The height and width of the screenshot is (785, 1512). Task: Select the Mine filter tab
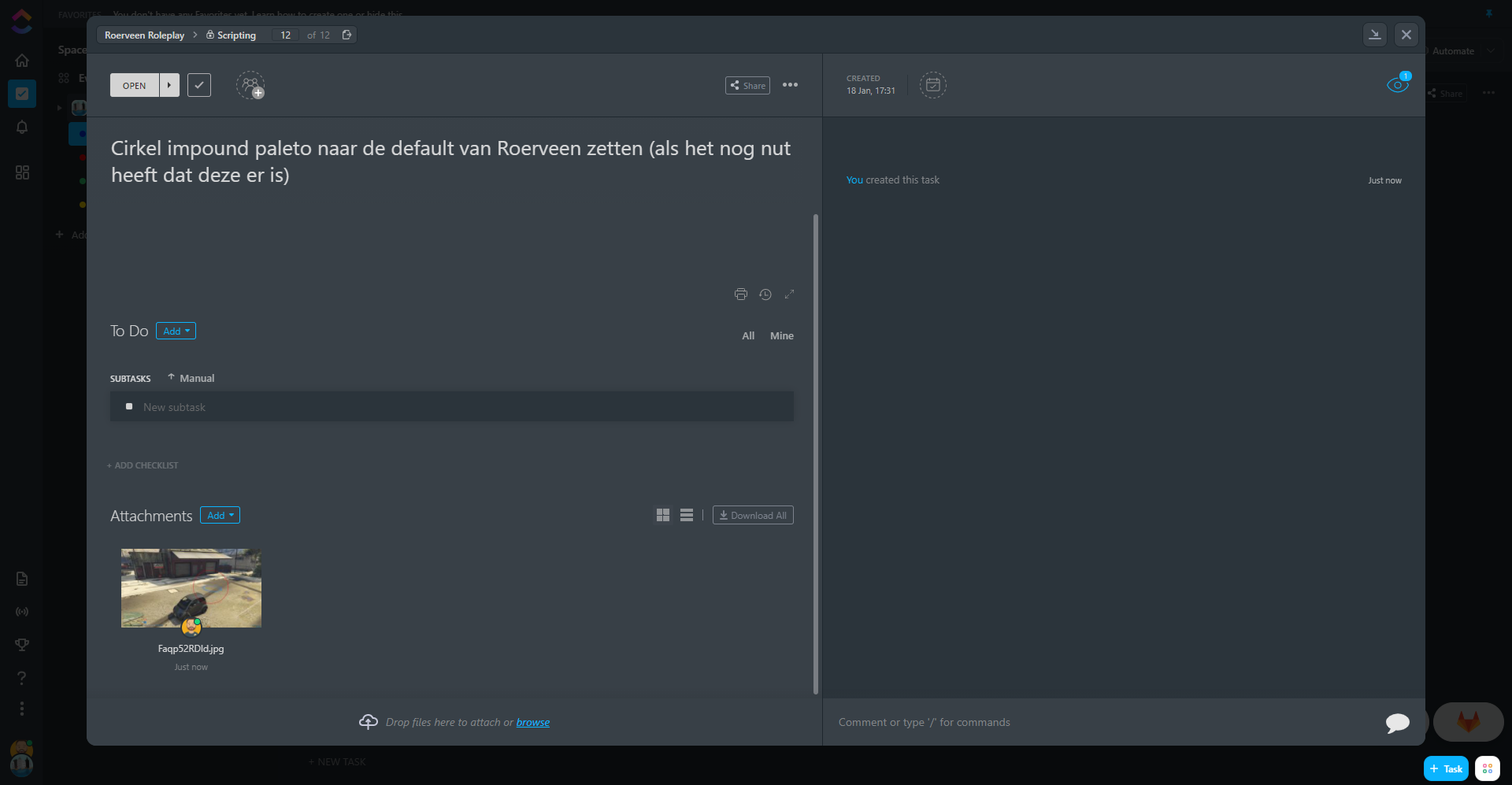[x=781, y=336]
